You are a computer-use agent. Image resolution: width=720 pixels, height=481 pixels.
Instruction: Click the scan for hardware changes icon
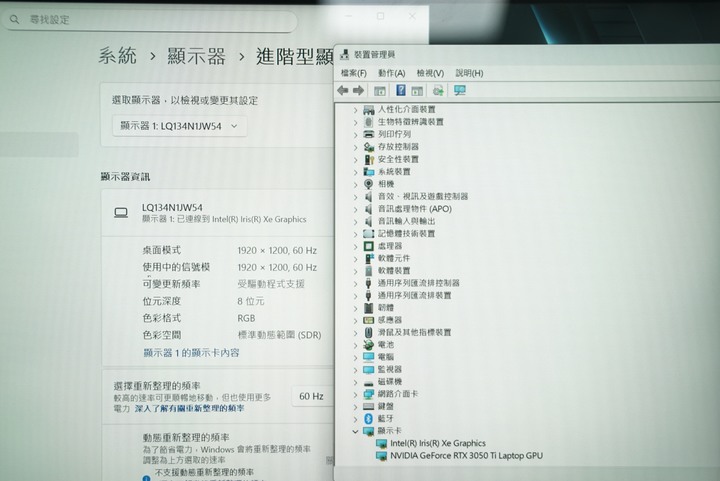click(438, 90)
